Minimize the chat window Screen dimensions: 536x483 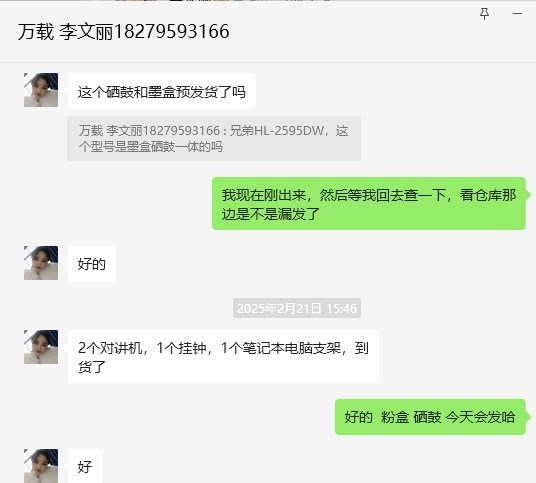[518, 14]
